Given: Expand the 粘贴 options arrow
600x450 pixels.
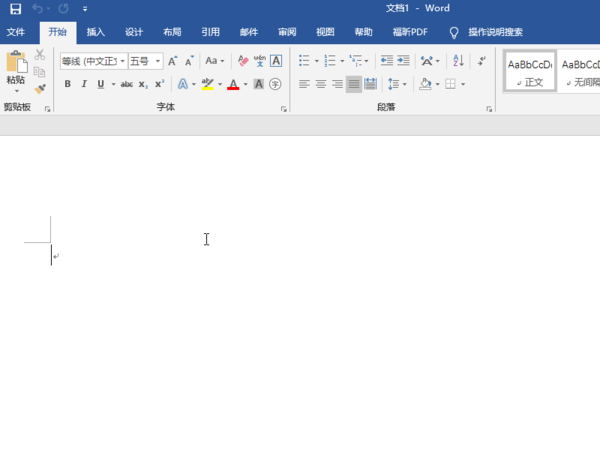Looking at the screenshot, I should (16, 91).
